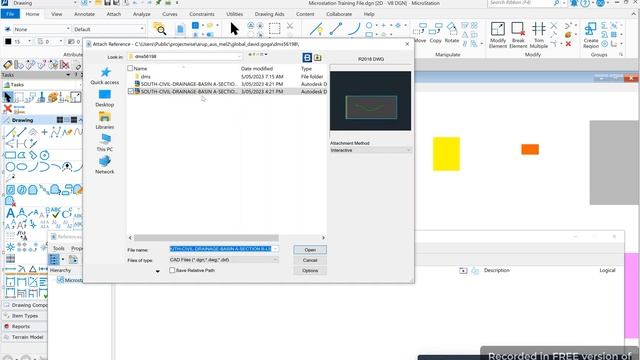Click the Options button in dialog

[x=310, y=271]
